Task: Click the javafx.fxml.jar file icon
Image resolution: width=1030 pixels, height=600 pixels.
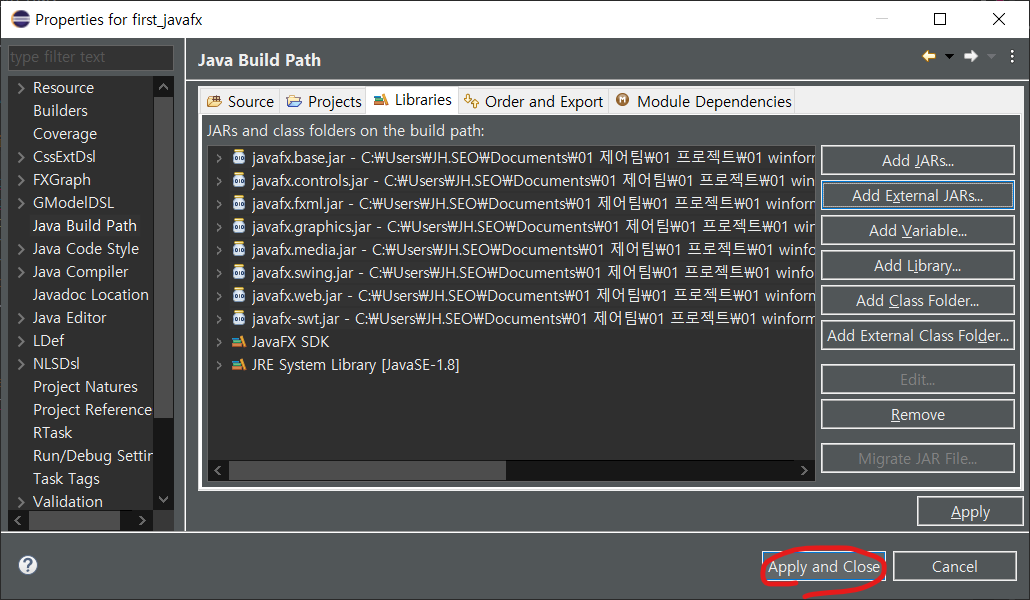Action: 239,203
